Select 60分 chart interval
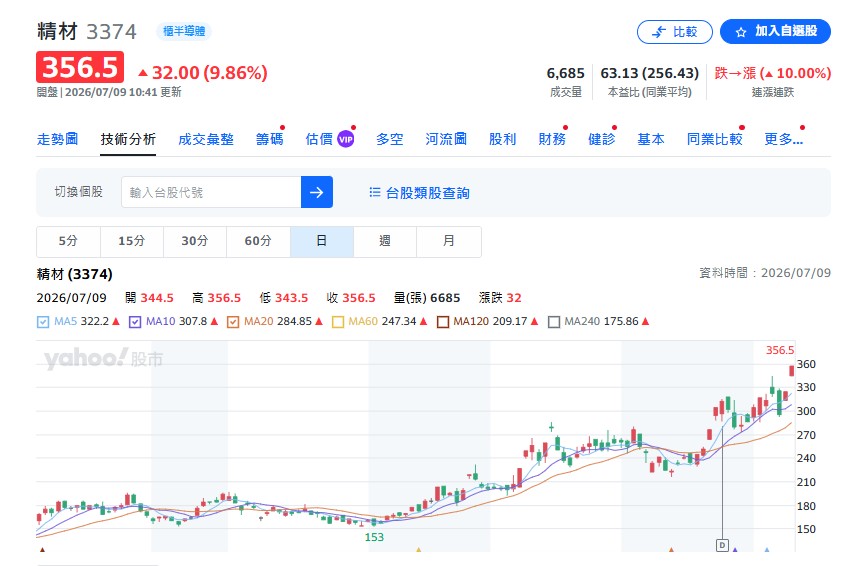The image size is (842, 566). 258,241
